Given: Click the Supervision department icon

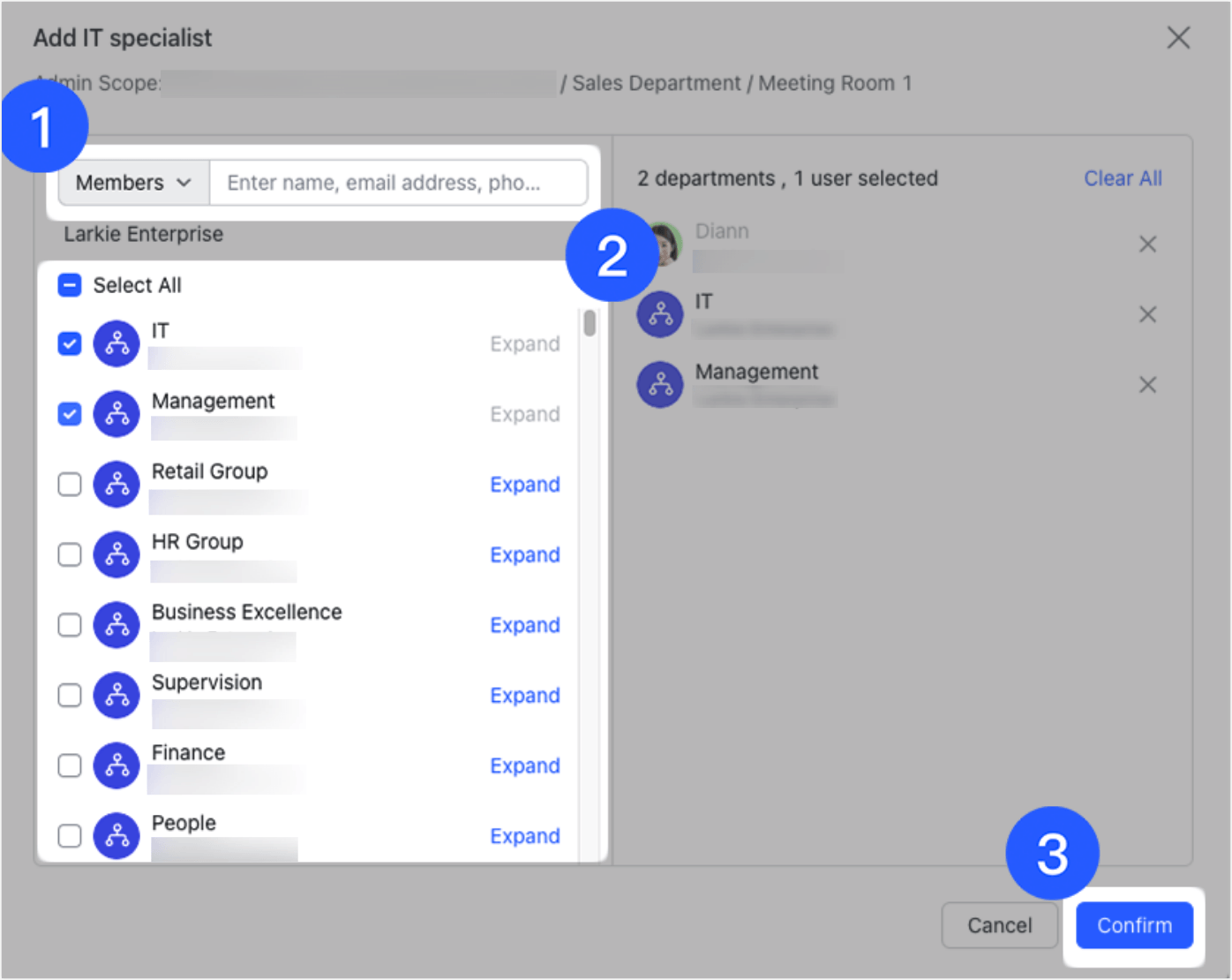Looking at the screenshot, I should [x=116, y=695].
